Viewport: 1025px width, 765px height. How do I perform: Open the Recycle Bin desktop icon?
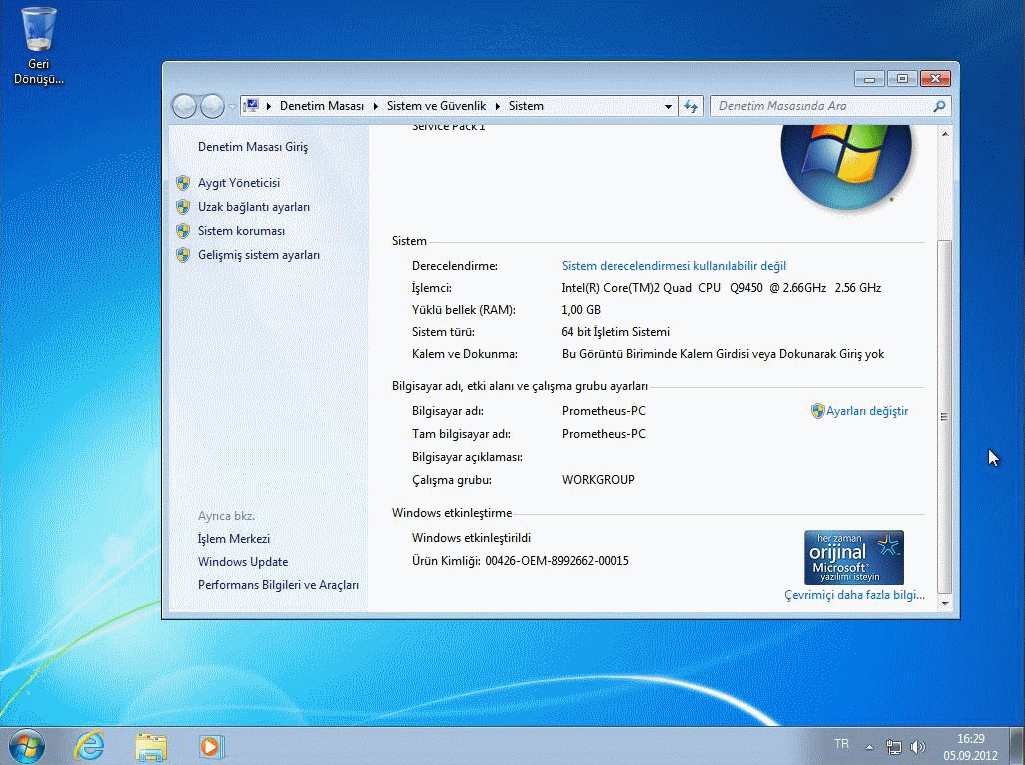[x=39, y=46]
